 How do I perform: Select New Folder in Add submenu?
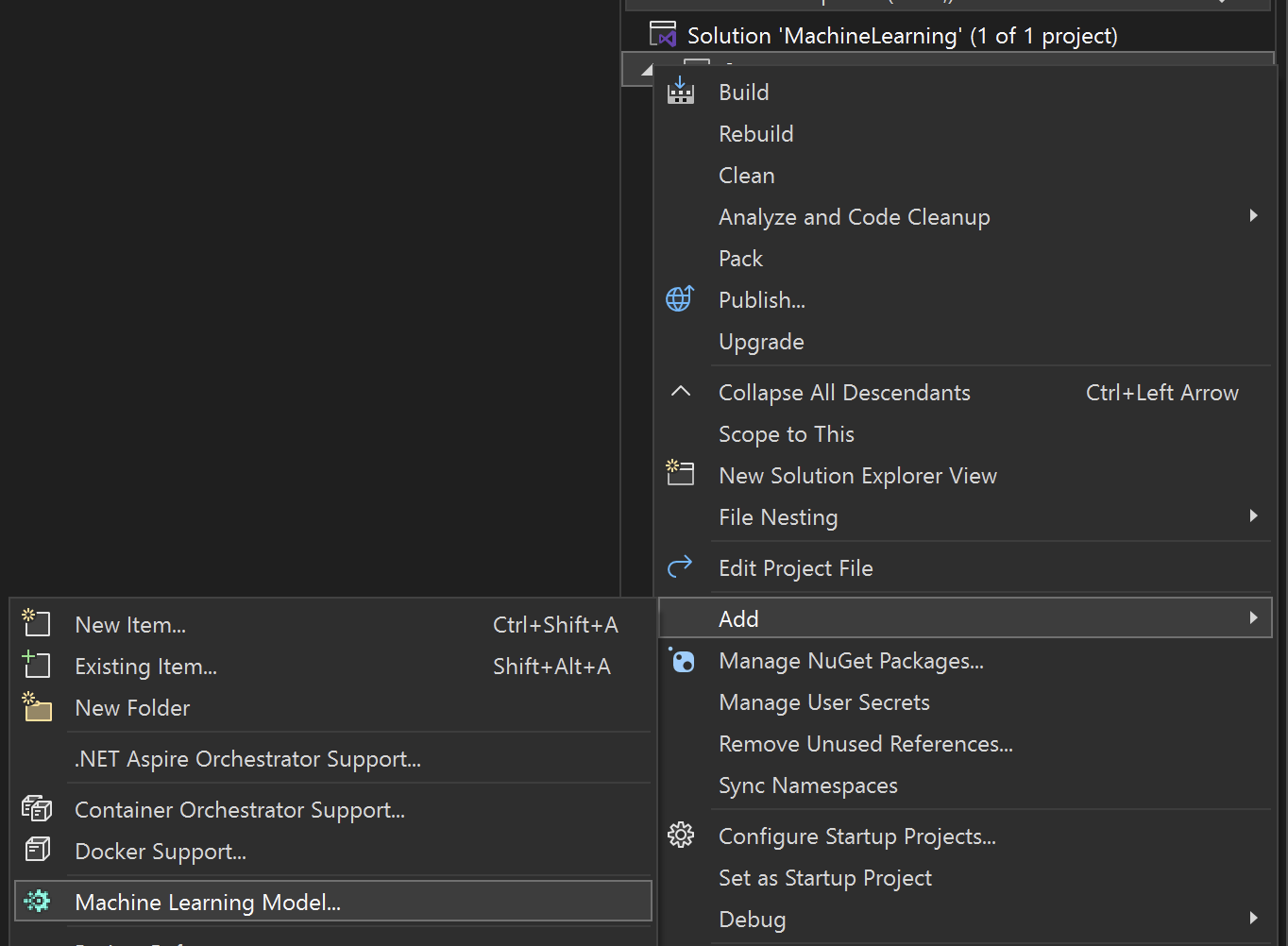pyautogui.click(x=333, y=708)
